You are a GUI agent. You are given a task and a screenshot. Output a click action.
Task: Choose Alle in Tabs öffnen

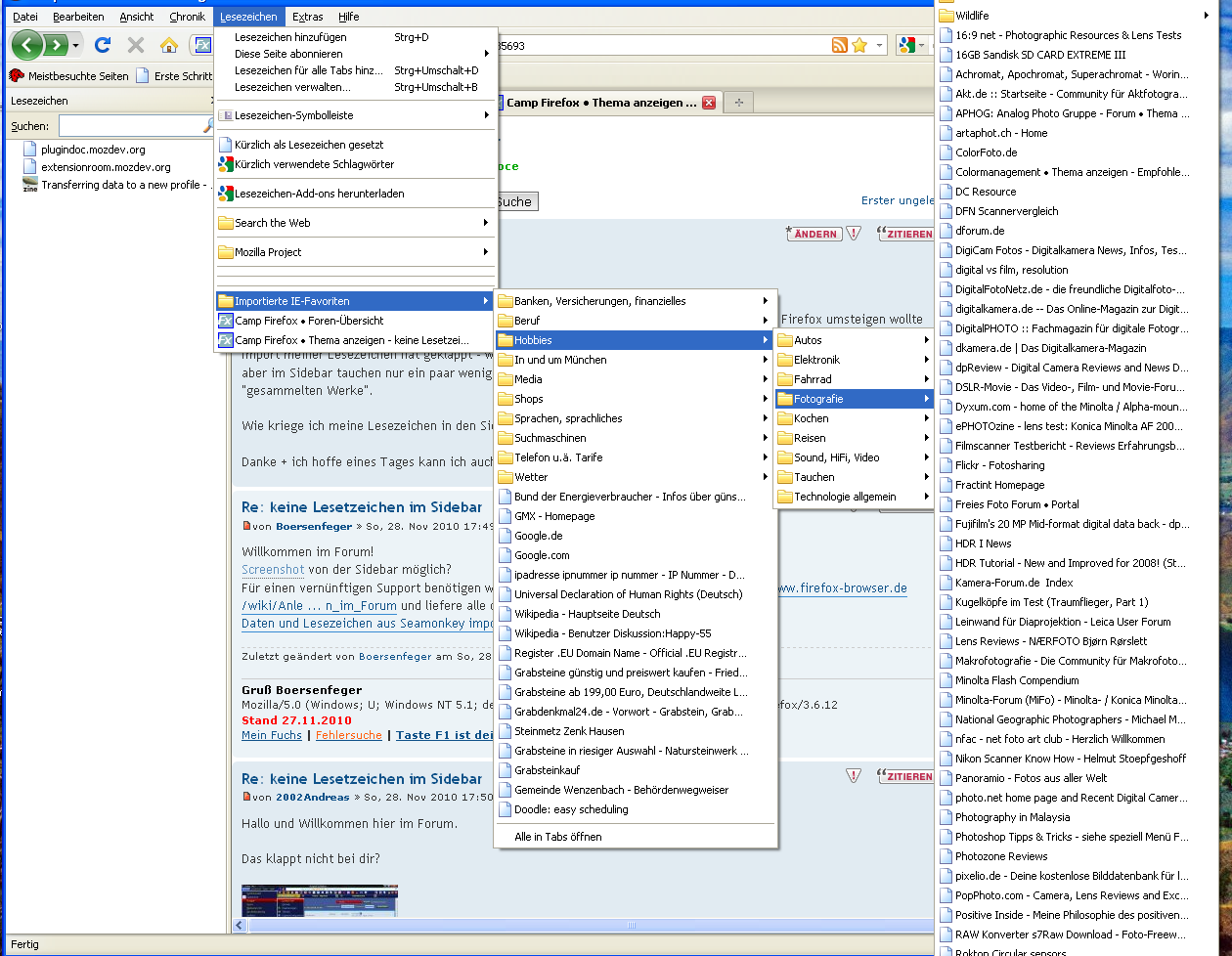[557, 837]
